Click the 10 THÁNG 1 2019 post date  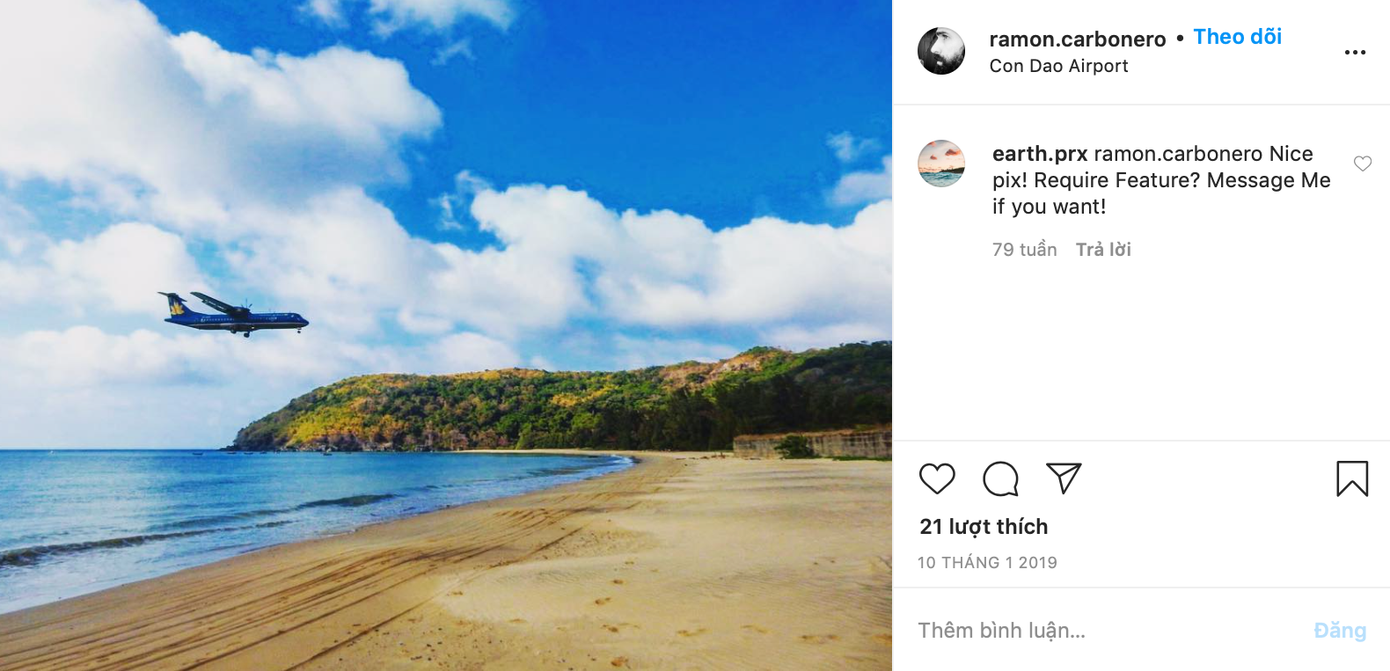987,563
